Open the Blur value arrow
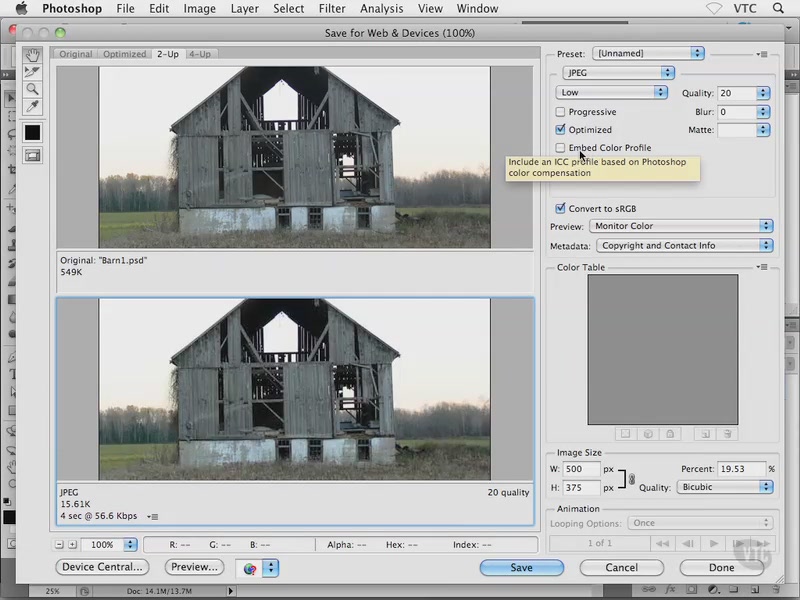This screenshot has width=800, height=600. pos(763,112)
